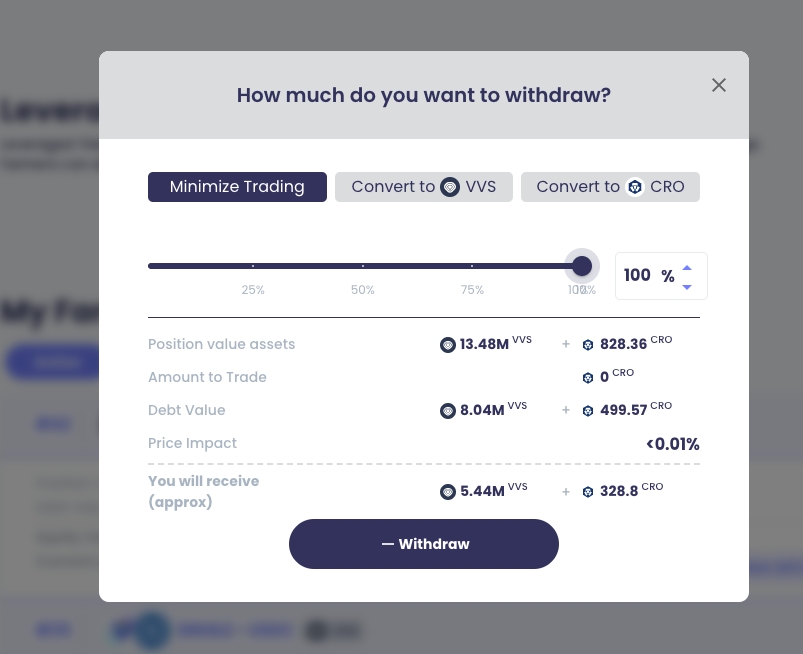Viewport: 803px width, 654px height.
Task: Choose the Convert to VVS option
Action: [424, 187]
